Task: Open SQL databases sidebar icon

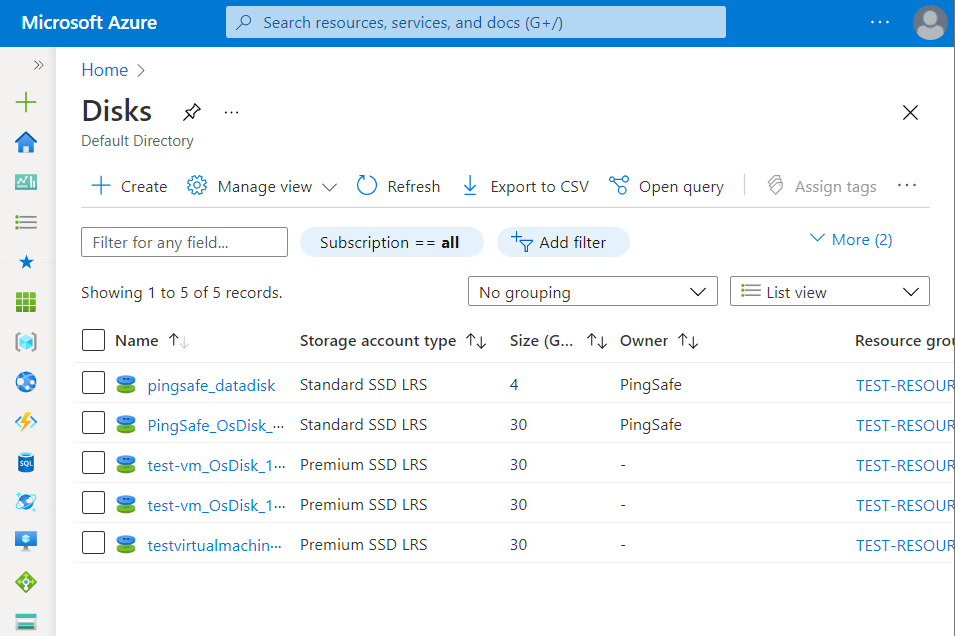Action: (26, 462)
